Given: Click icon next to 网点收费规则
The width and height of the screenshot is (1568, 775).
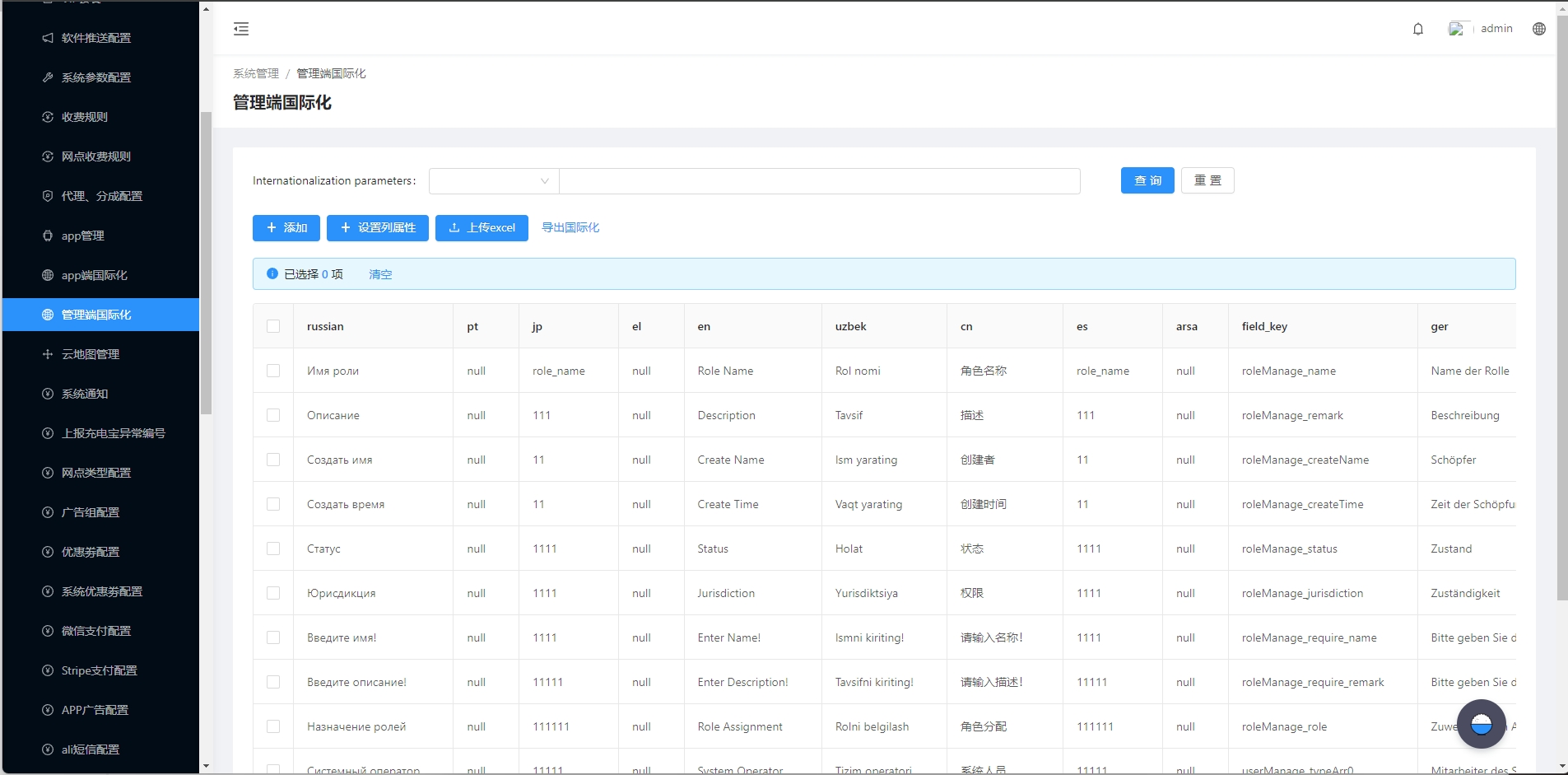Looking at the screenshot, I should [48, 156].
